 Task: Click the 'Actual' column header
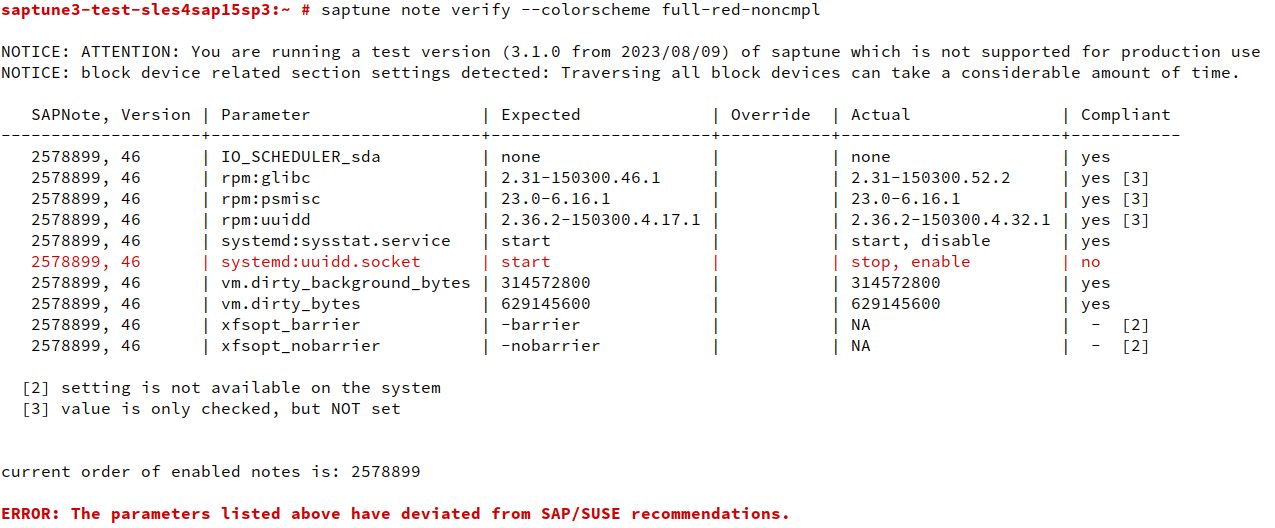coord(880,115)
